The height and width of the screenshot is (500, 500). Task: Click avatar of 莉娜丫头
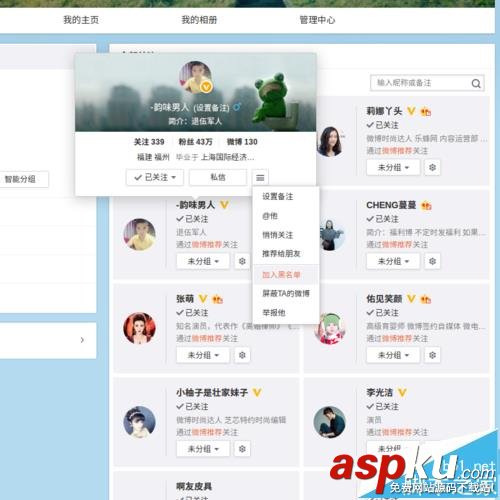click(330, 141)
